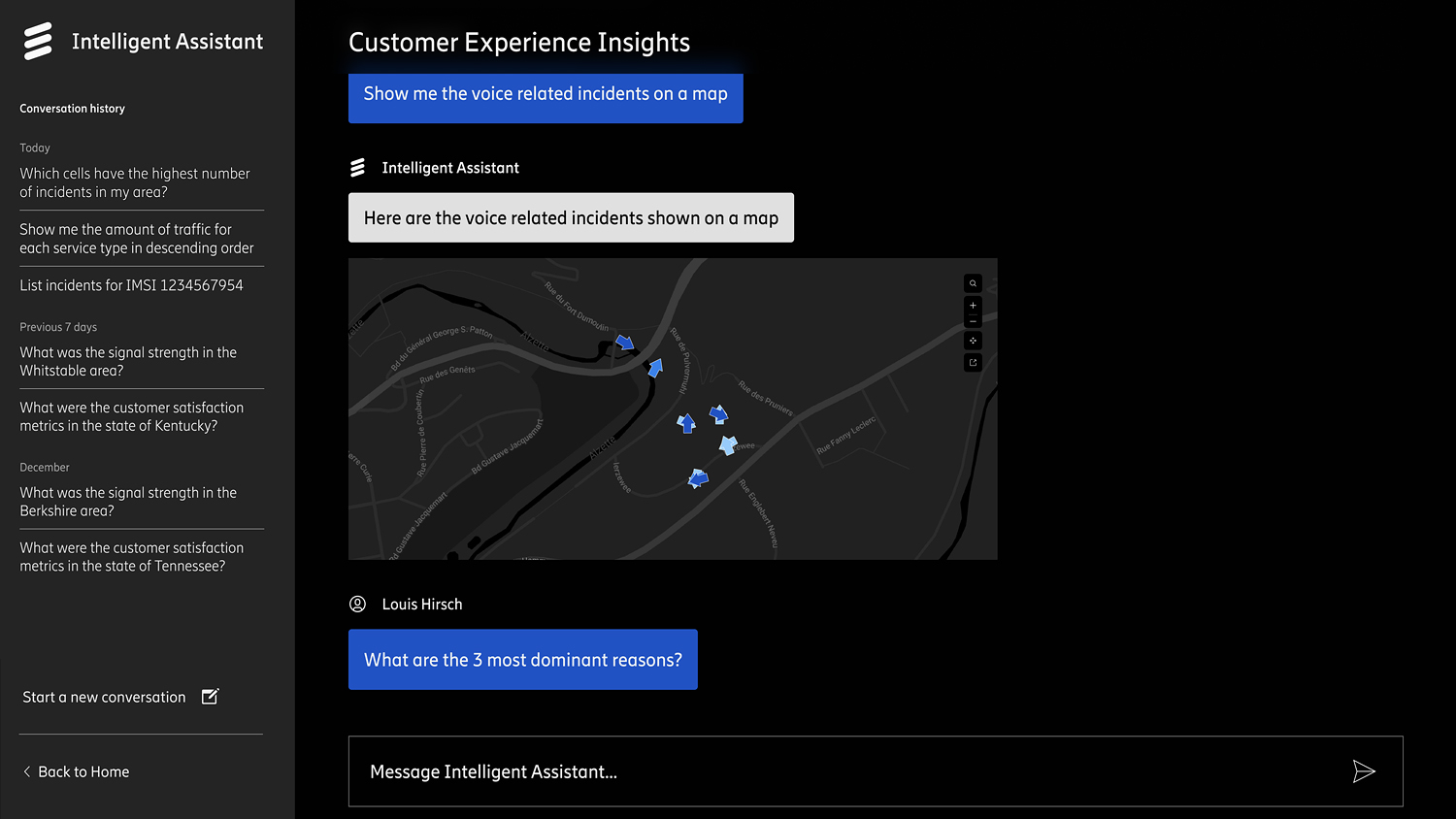Send the message with arrow icon

pyautogui.click(x=1363, y=771)
